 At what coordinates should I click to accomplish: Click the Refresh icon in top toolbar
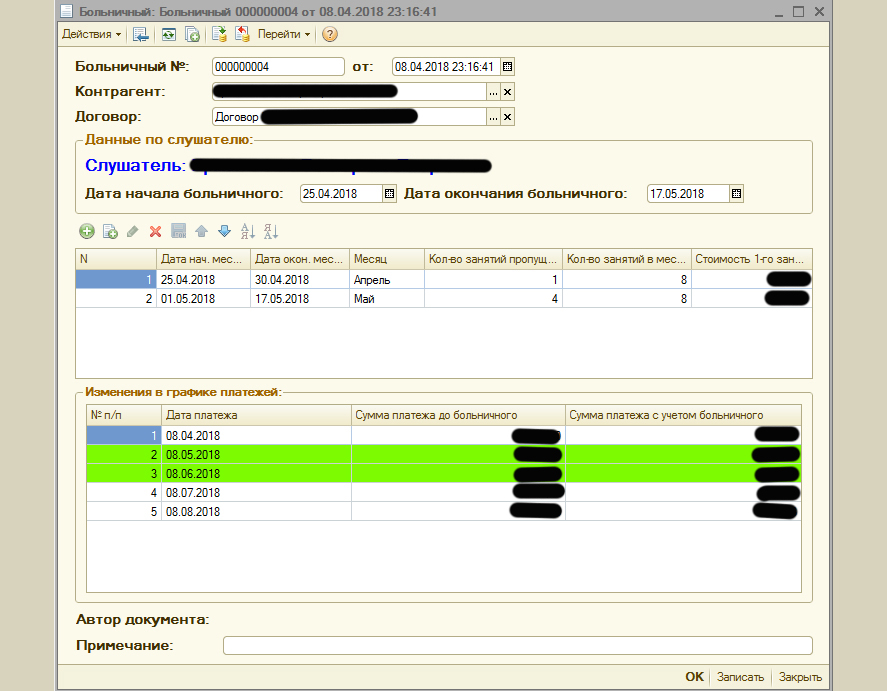coord(168,34)
